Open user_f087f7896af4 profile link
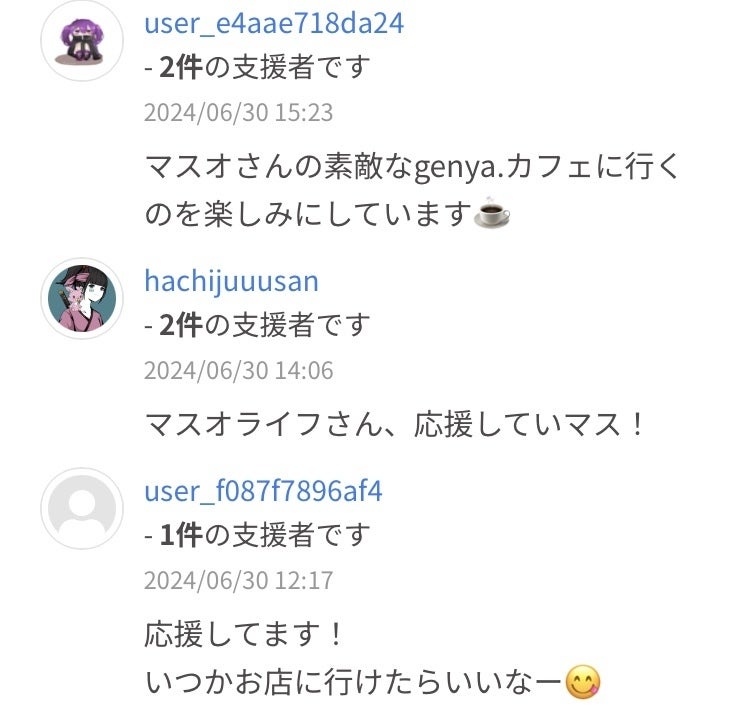The width and height of the screenshot is (750, 712). coord(263,491)
